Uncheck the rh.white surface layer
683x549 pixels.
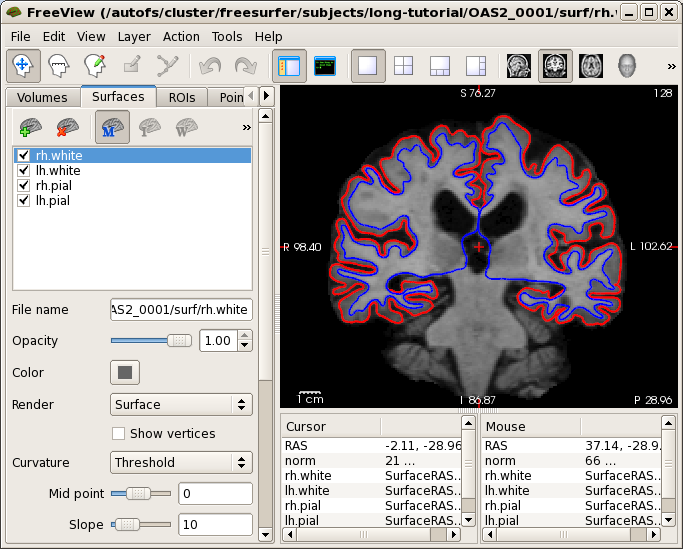coord(24,156)
